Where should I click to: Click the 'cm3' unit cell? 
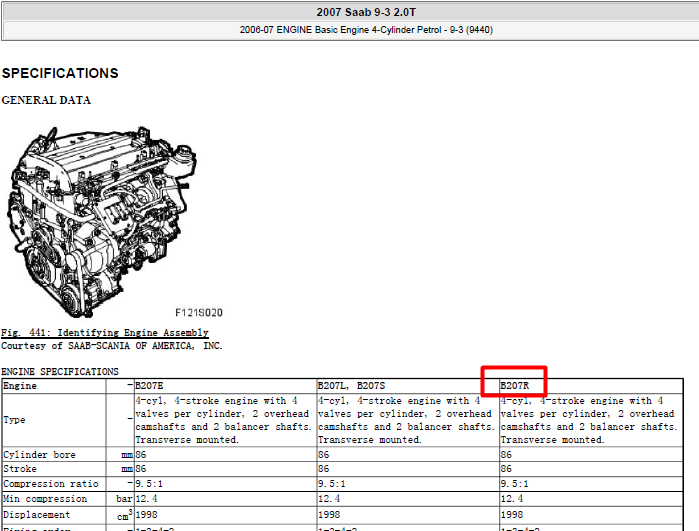pyautogui.click(x=120, y=515)
